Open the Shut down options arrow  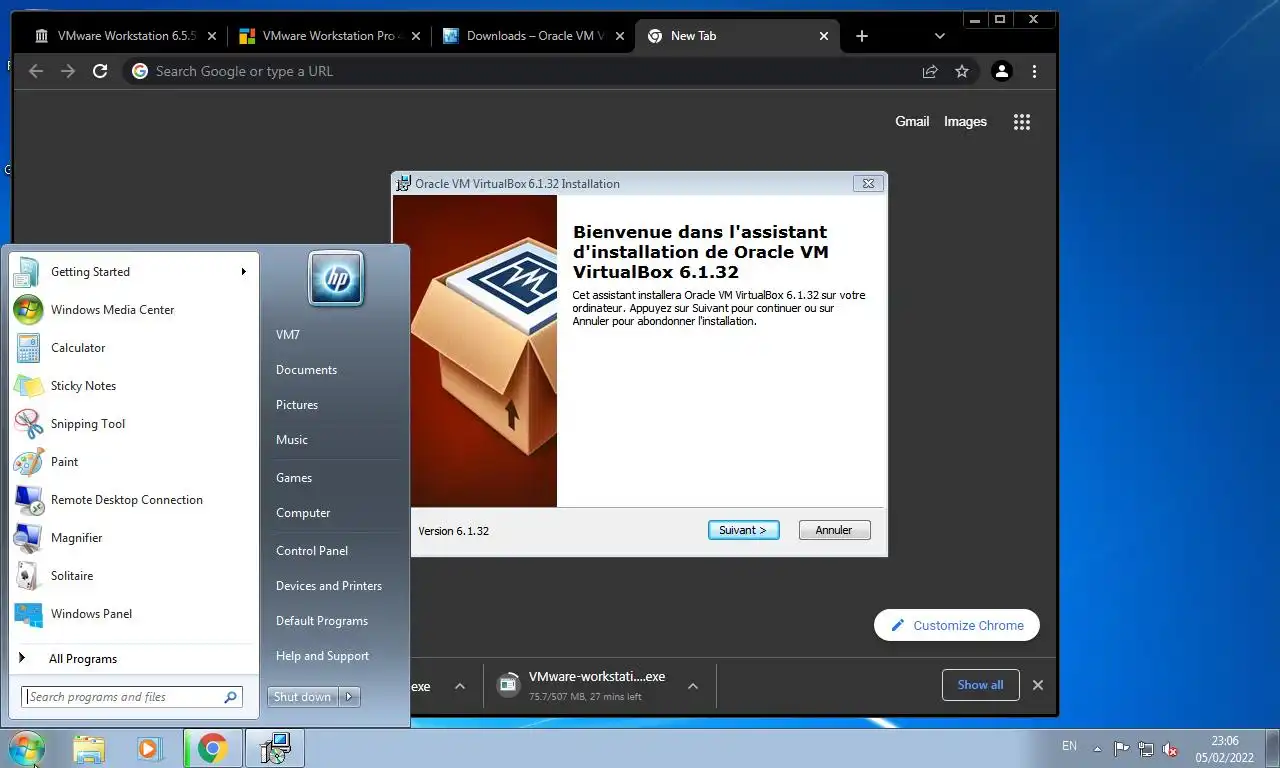click(349, 697)
